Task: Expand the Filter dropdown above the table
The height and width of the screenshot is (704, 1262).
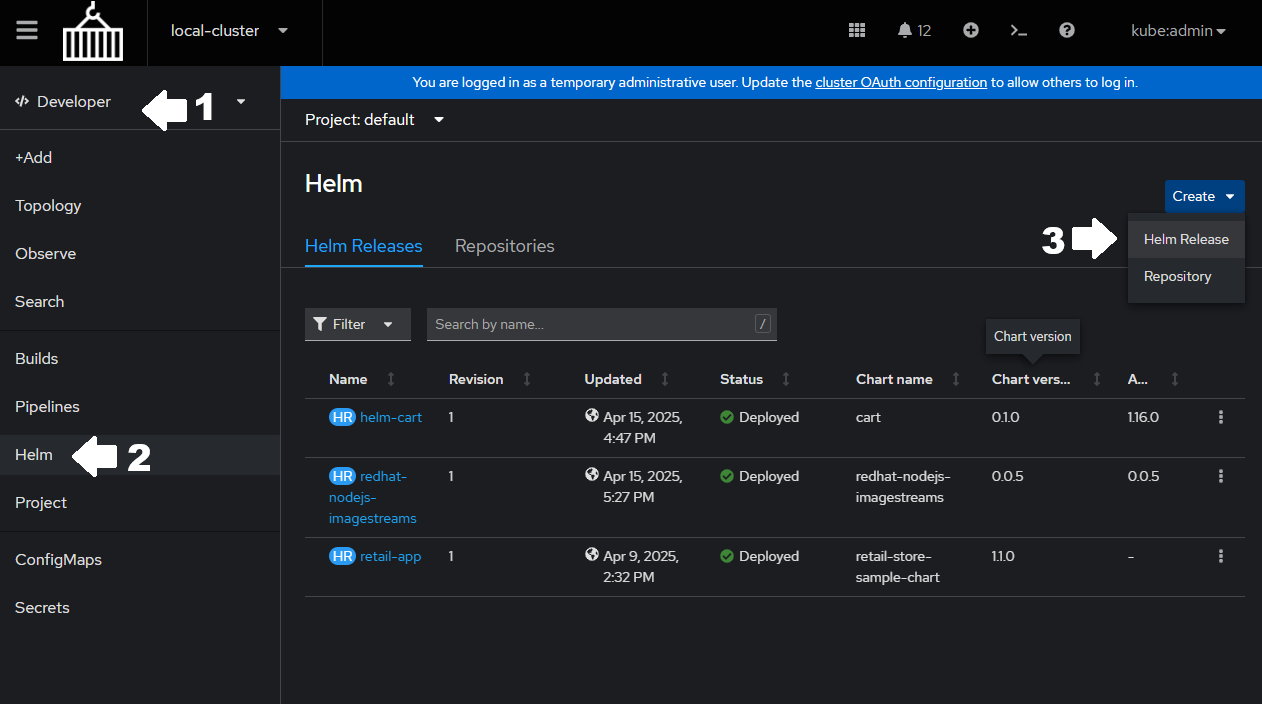Action: 357,324
